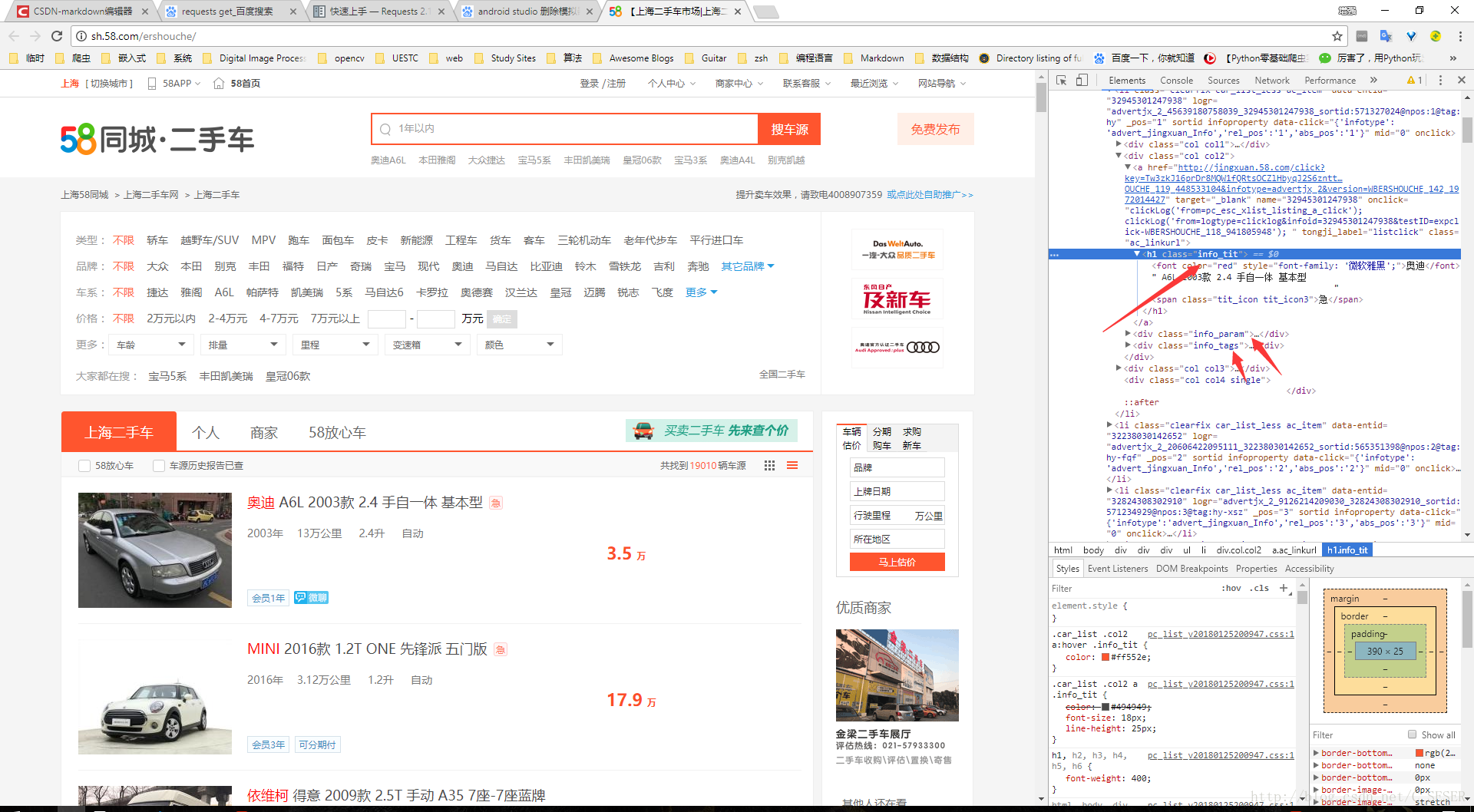Reload the page with refresh icon
The width and height of the screenshot is (1474, 812).
pyautogui.click(x=57, y=36)
